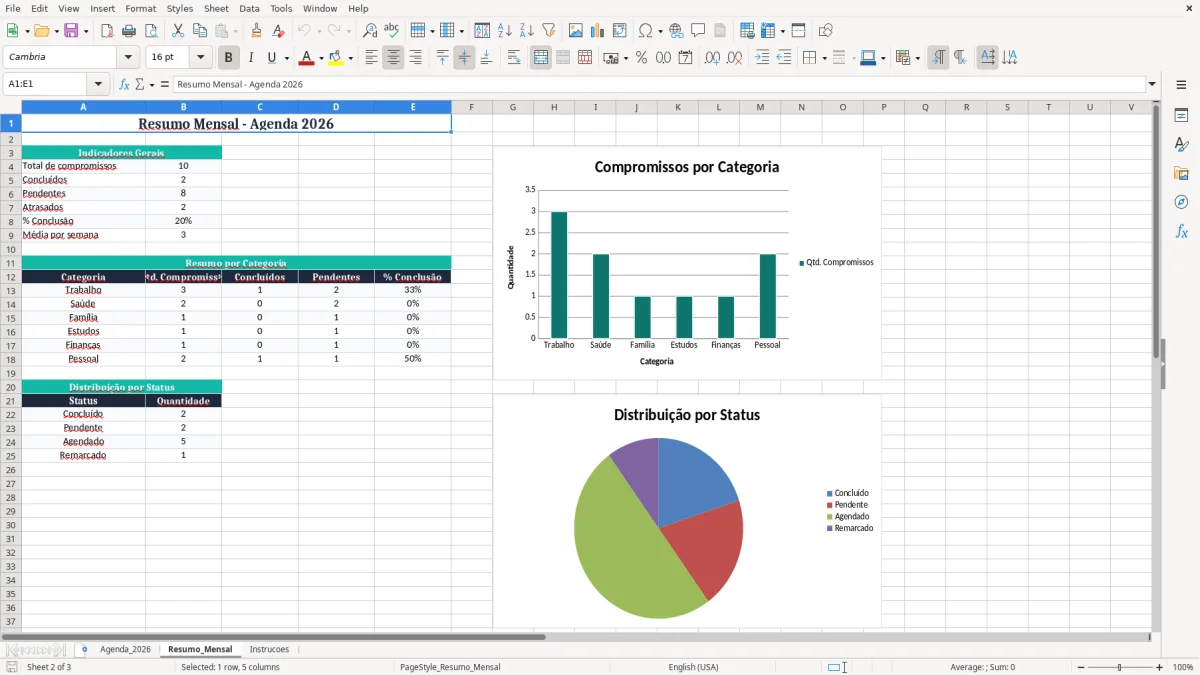Open the Format menu
Image resolution: width=1200 pixels, height=675 pixels.
[x=140, y=8]
